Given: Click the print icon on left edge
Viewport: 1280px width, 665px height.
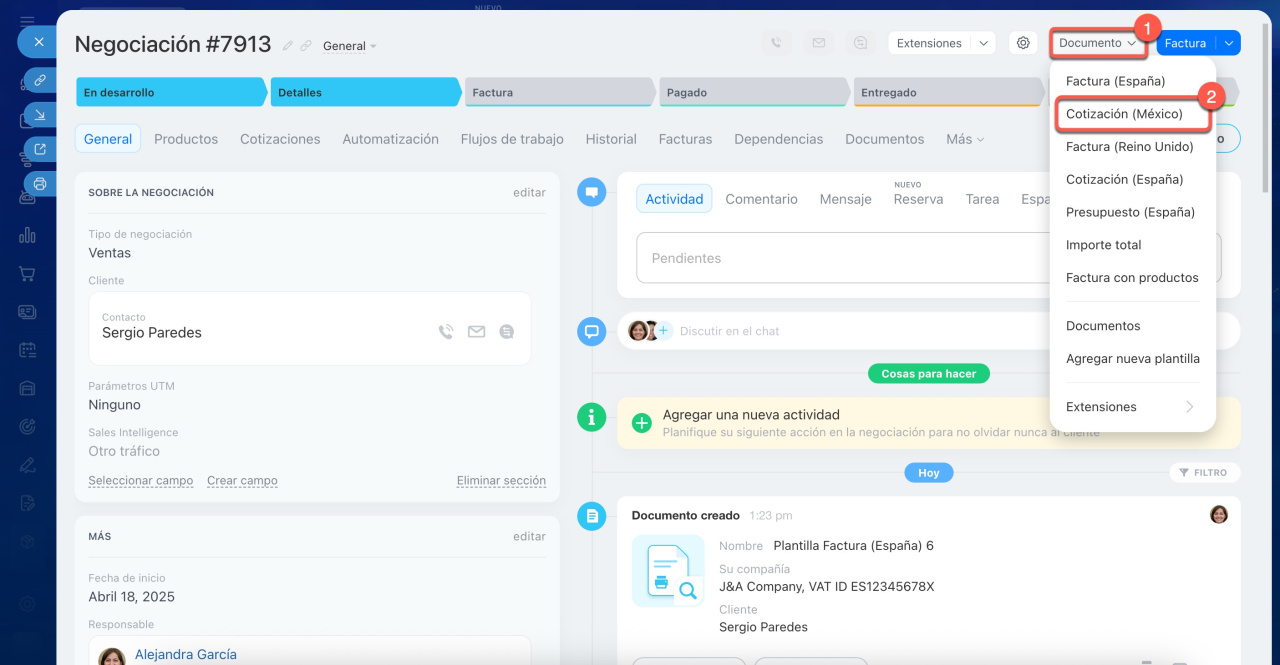Looking at the screenshot, I should click(40, 183).
